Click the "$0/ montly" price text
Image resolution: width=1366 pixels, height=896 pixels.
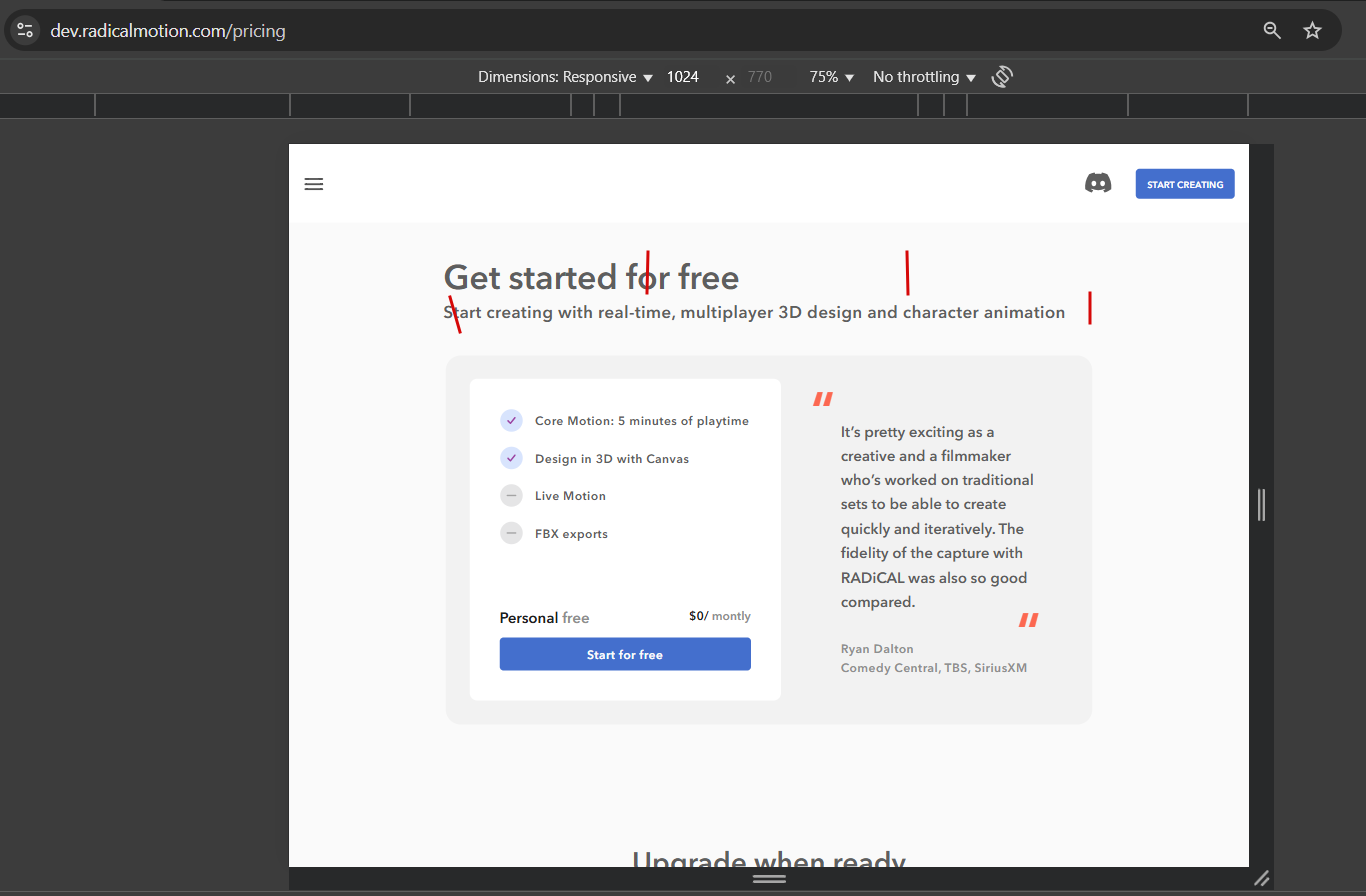[x=720, y=616]
